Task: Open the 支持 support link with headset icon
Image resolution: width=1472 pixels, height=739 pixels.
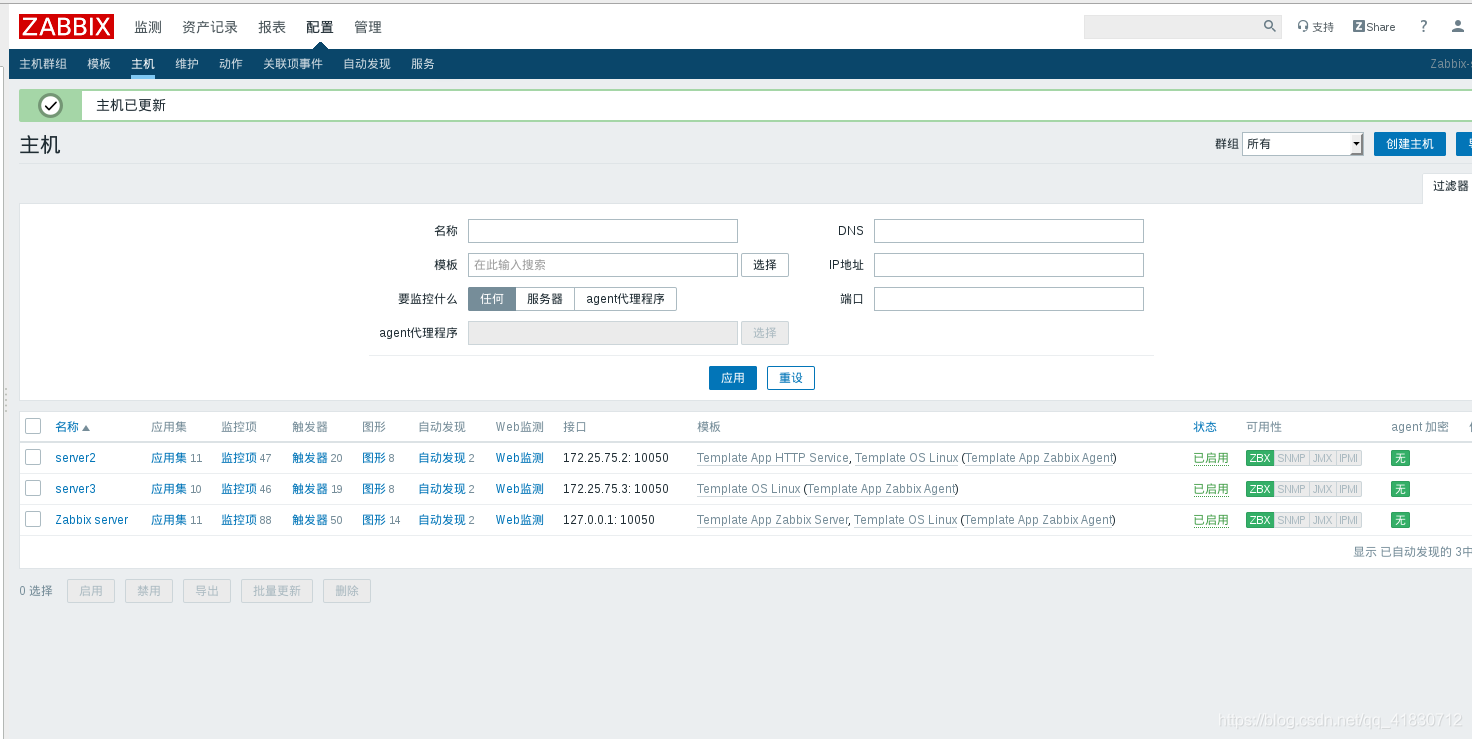Action: tap(1315, 27)
